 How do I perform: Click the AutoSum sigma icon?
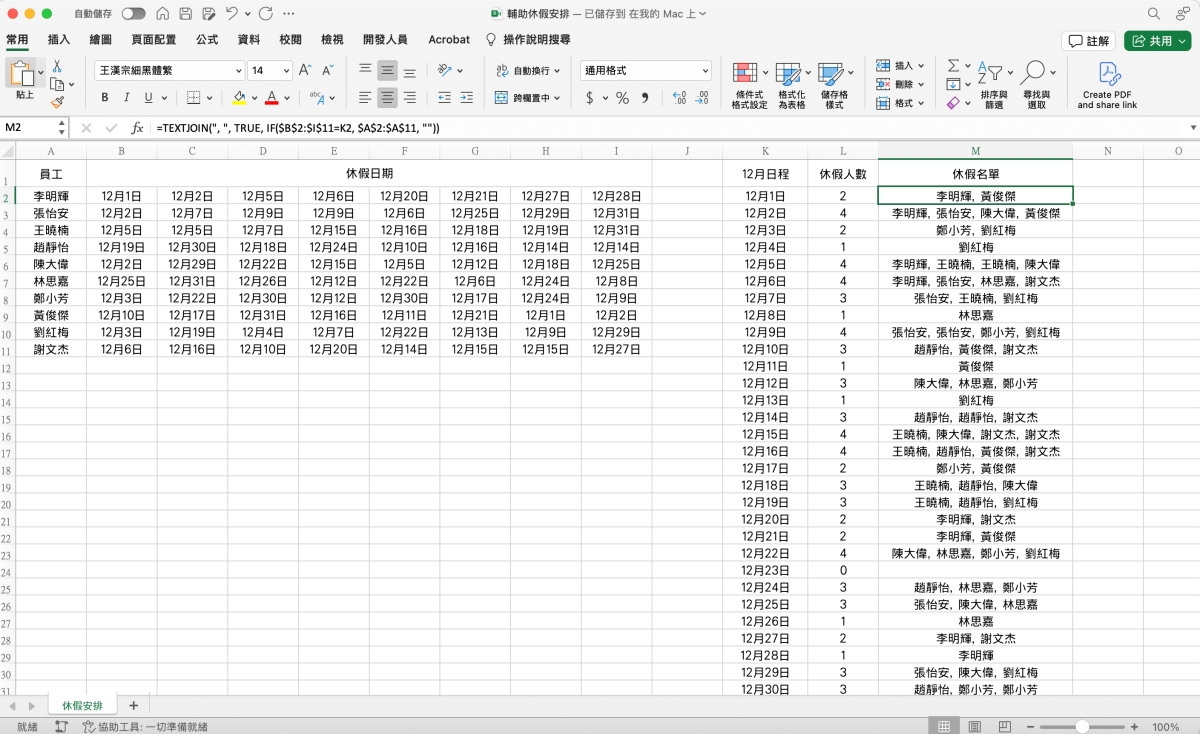coord(953,66)
